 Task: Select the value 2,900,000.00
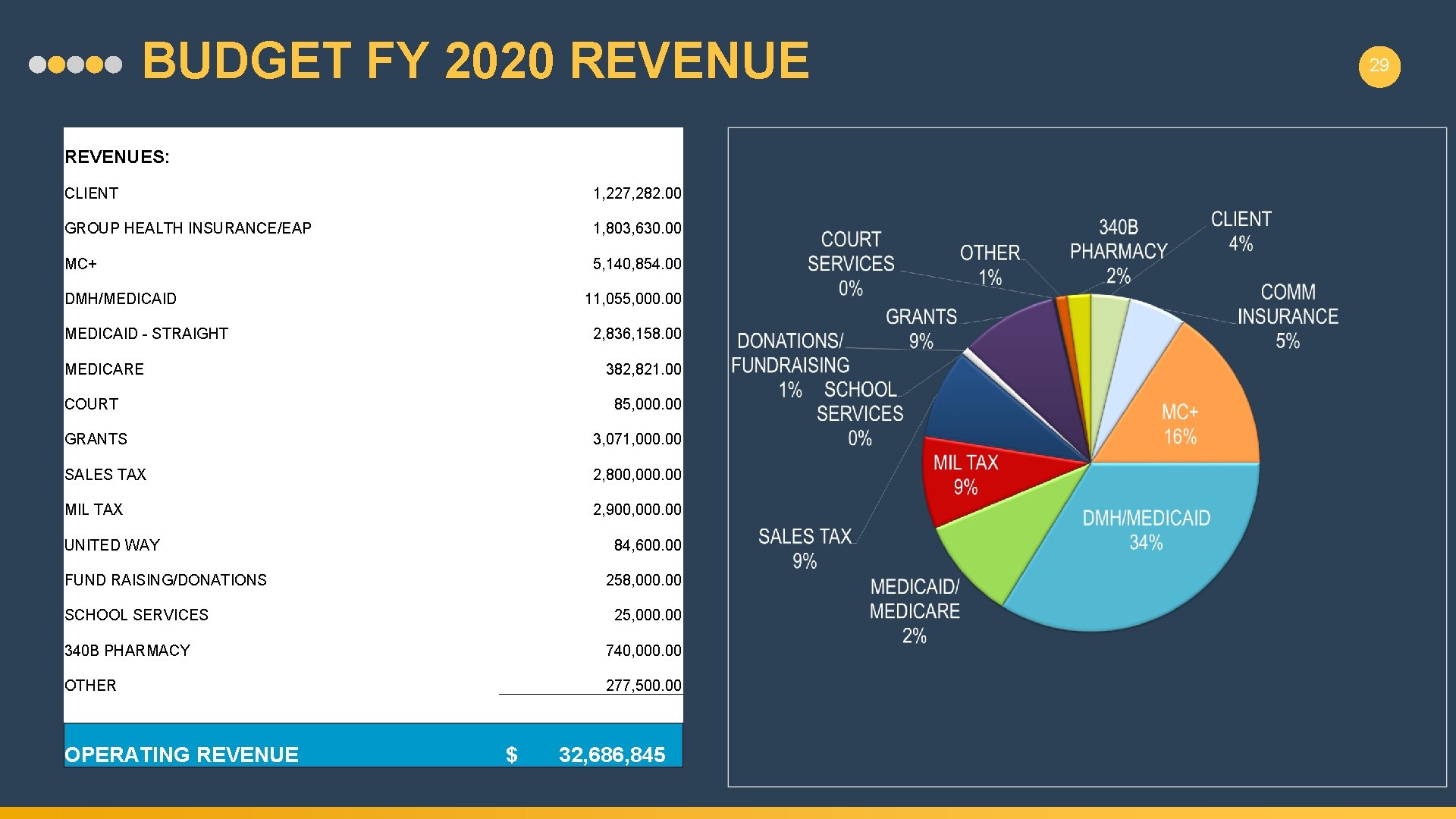(x=637, y=510)
